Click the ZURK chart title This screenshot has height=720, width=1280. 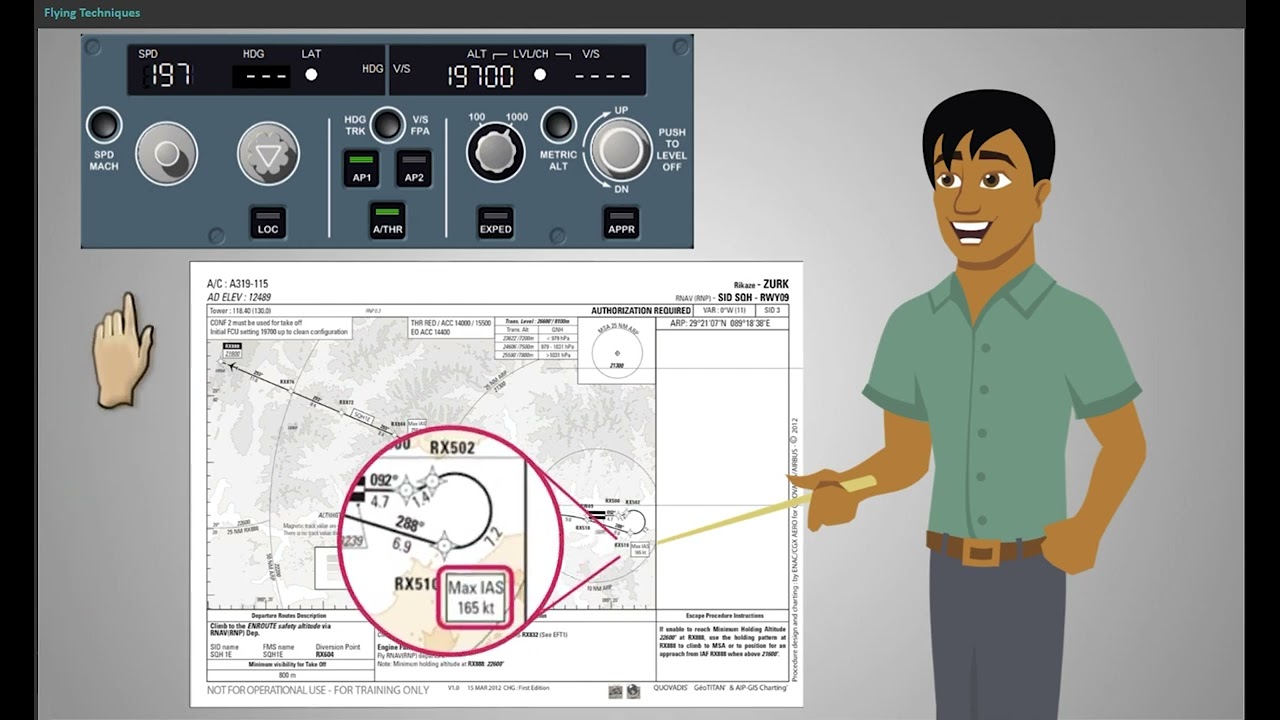pos(774,284)
